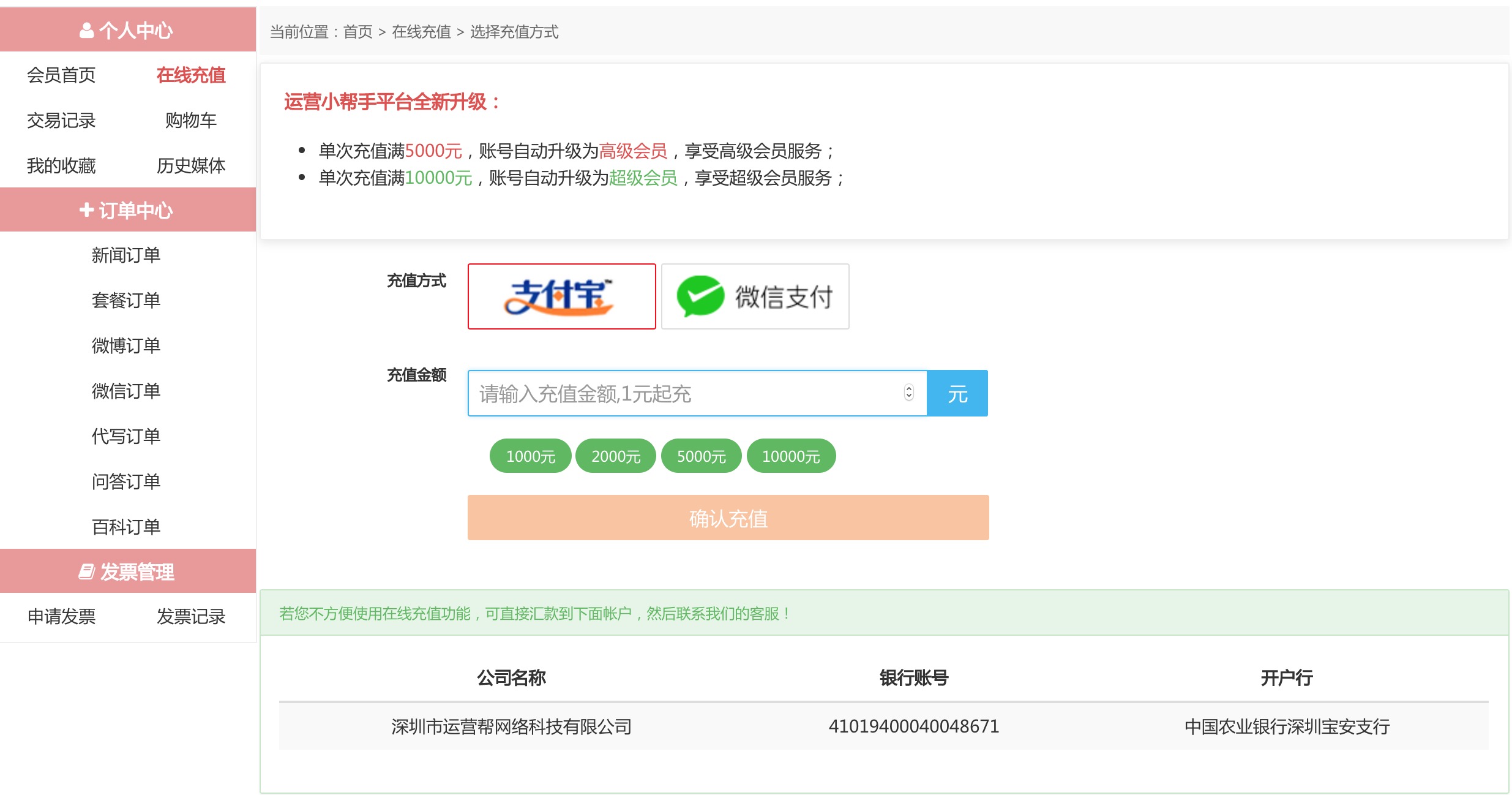Go to 问答订单
This screenshot has width=1512, height=795.
pyautogui.click(x=126, y=482)
